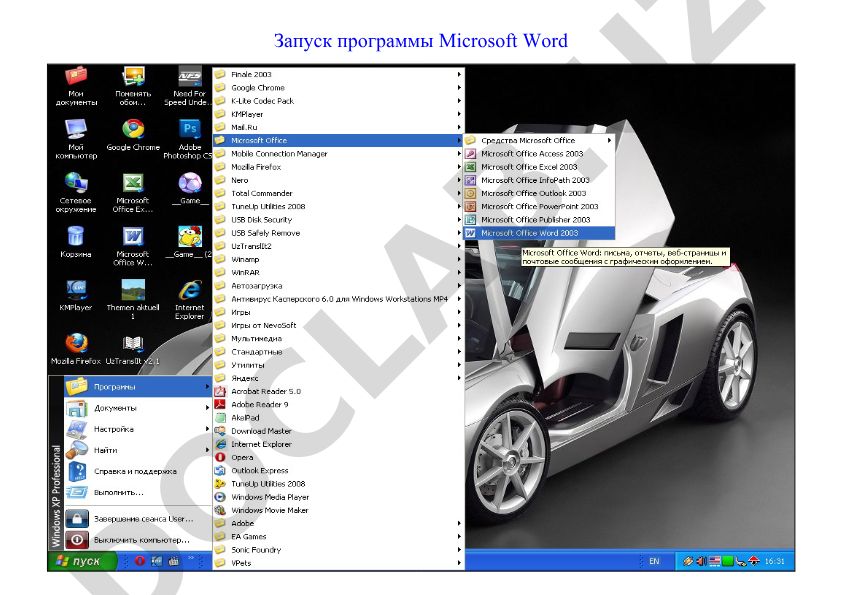Viewport: 841px width, 595px height.
Task: Expand Автозагрузка program folder
Action: [x=338, y=286]
